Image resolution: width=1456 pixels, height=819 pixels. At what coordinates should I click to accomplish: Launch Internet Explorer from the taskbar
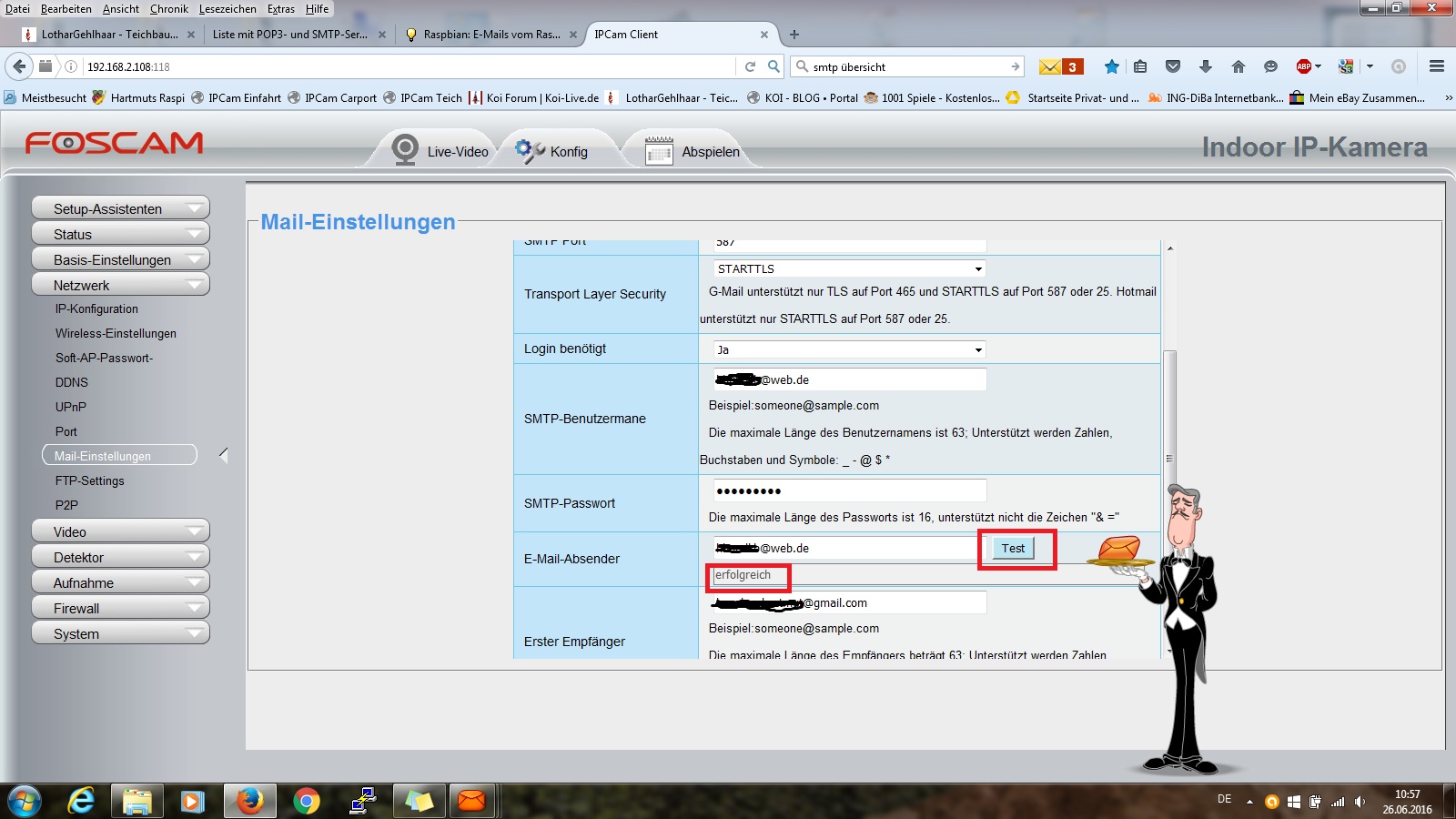(x=81, y=801)
